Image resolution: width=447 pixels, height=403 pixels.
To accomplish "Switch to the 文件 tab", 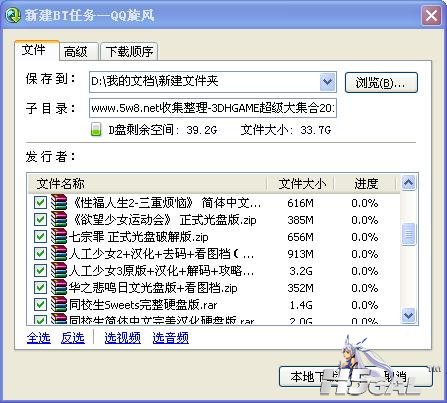I will point(37,51).
